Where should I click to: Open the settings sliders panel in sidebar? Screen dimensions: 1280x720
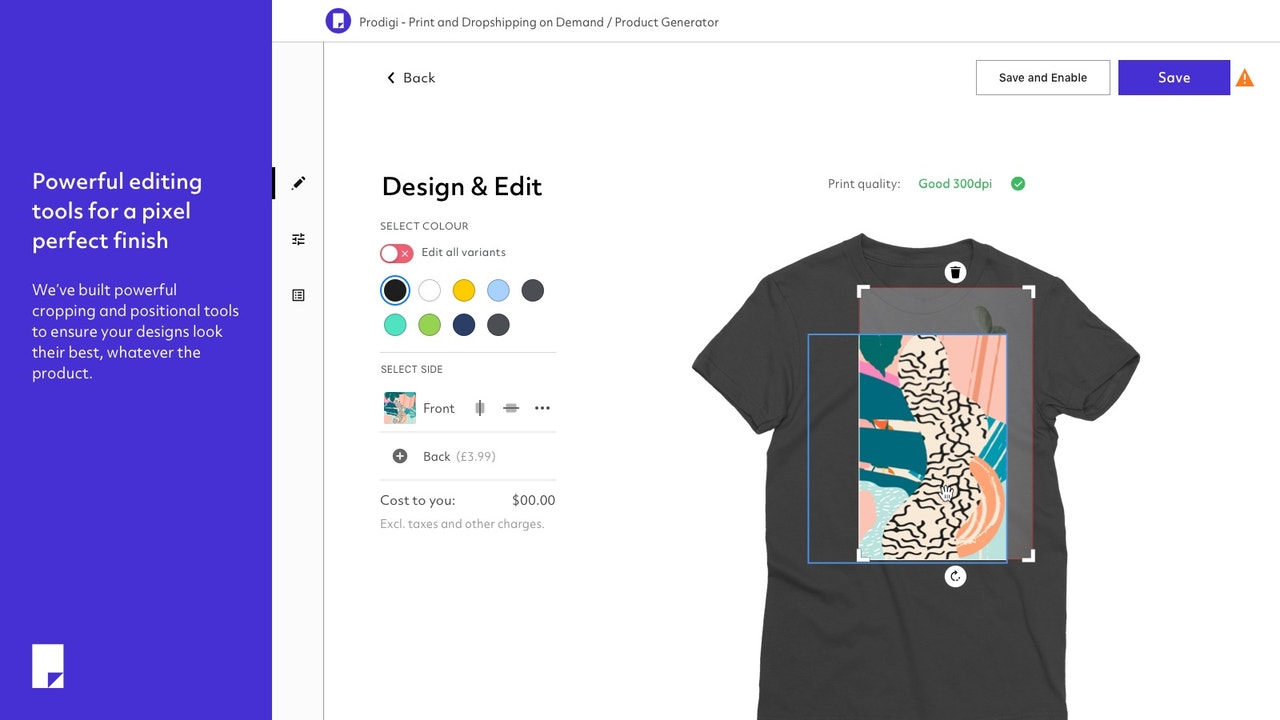298,239
